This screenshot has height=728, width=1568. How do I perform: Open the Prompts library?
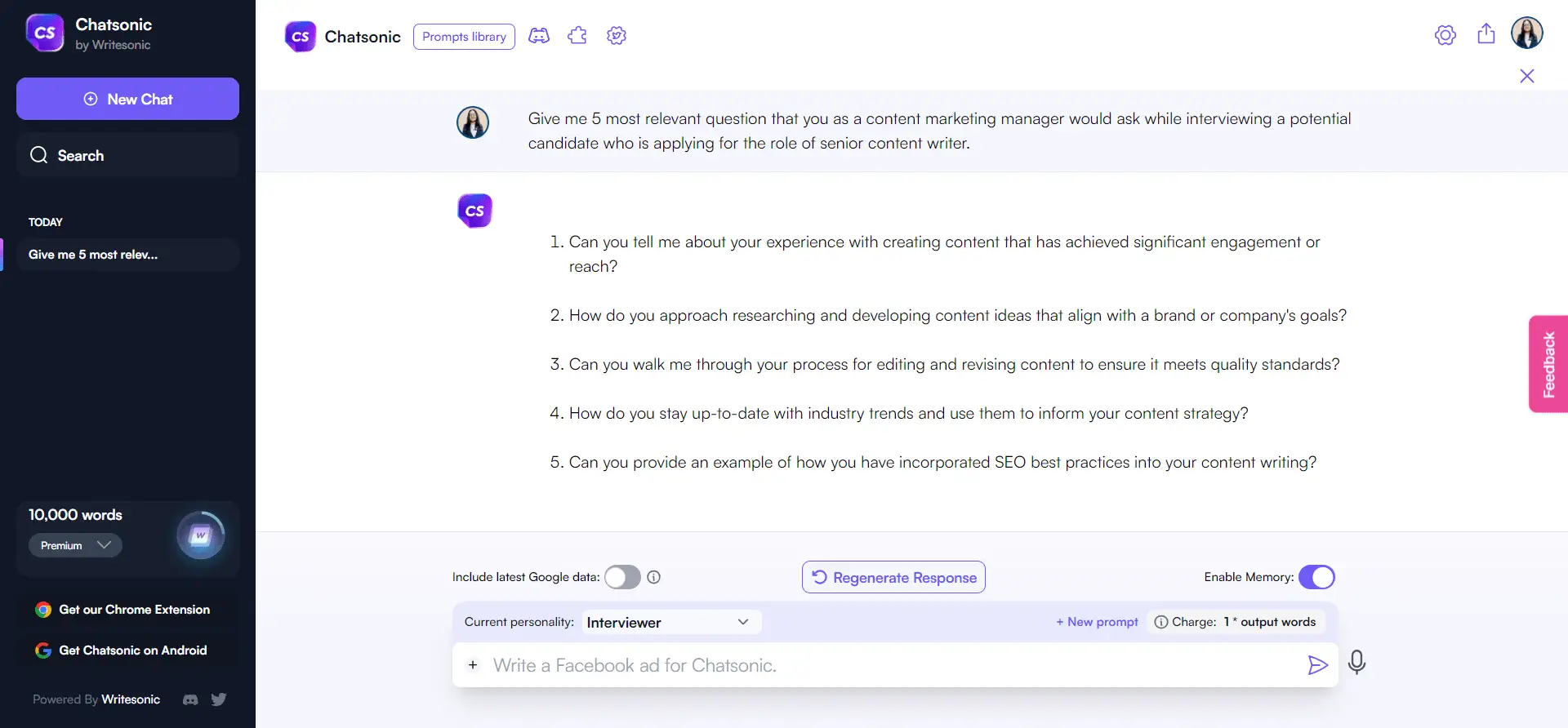[x=464, y=37]
